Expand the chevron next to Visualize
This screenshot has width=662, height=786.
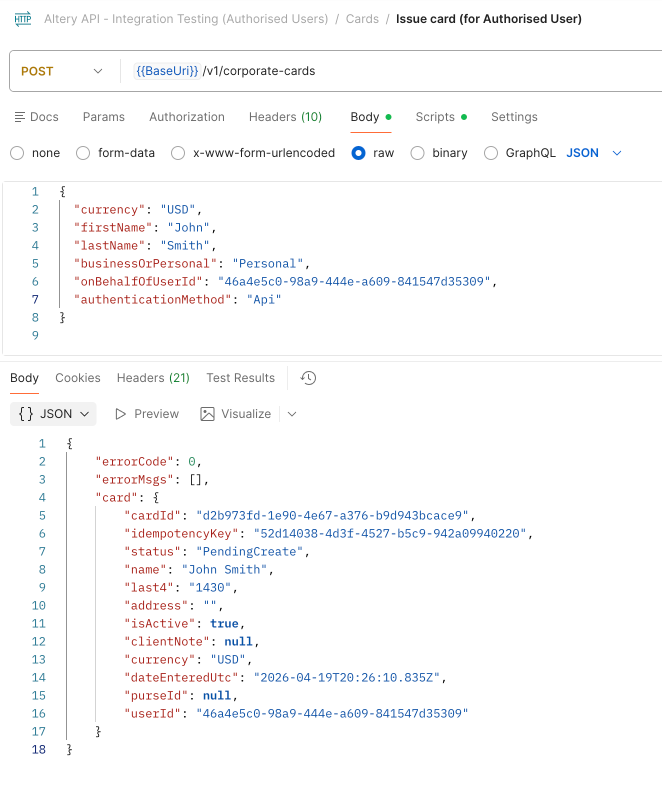click(x=292, y=414)
